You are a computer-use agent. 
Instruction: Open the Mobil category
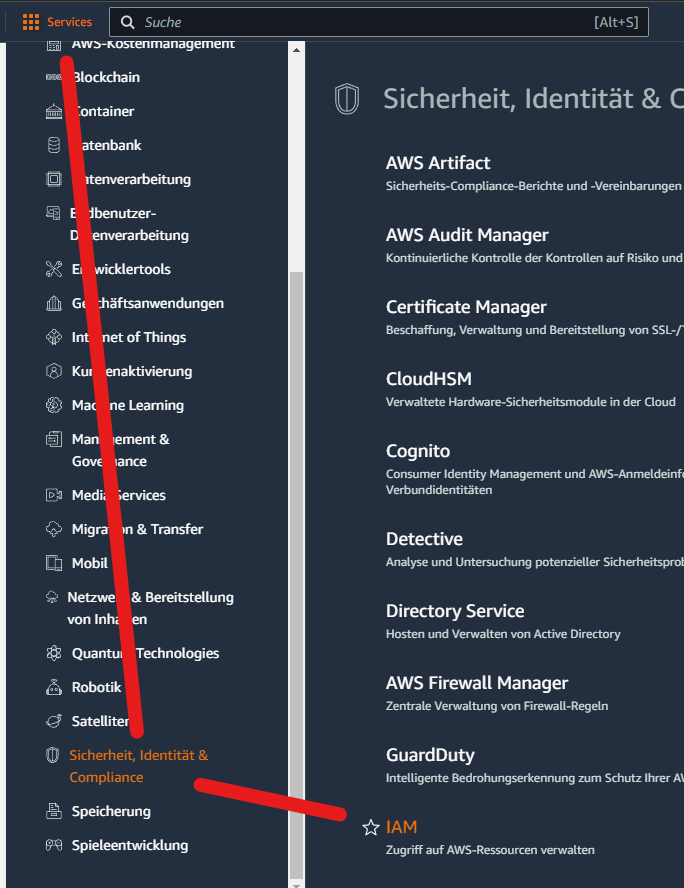click(x=89, y=563)
